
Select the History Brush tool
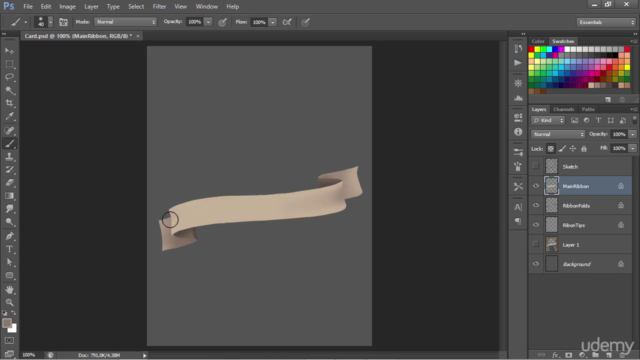point(9,170)
